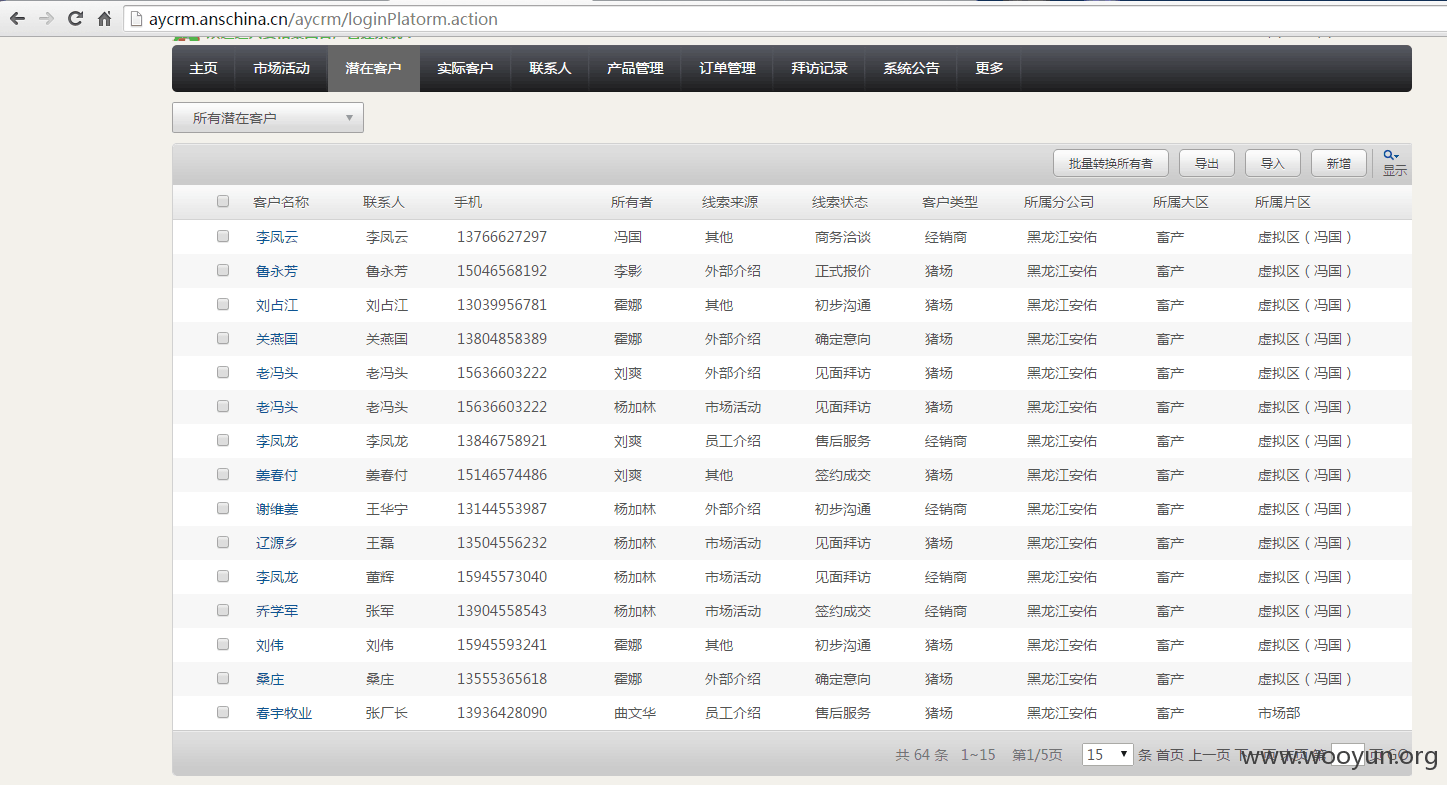The image size is (1447, 785).
Task: Open the 主页 menu tab
Action: click(x=204, y=68)
